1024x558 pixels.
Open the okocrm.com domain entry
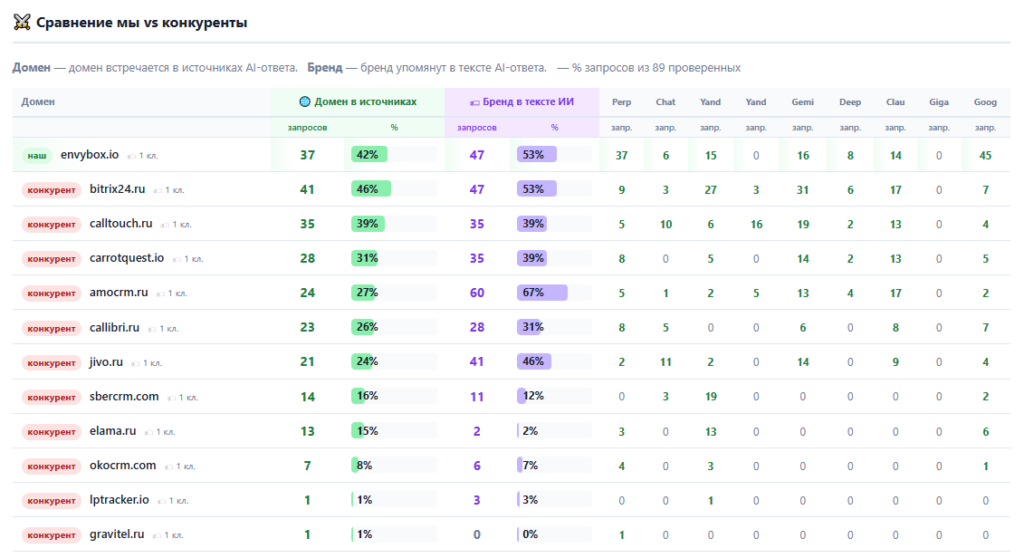(123, 465)
